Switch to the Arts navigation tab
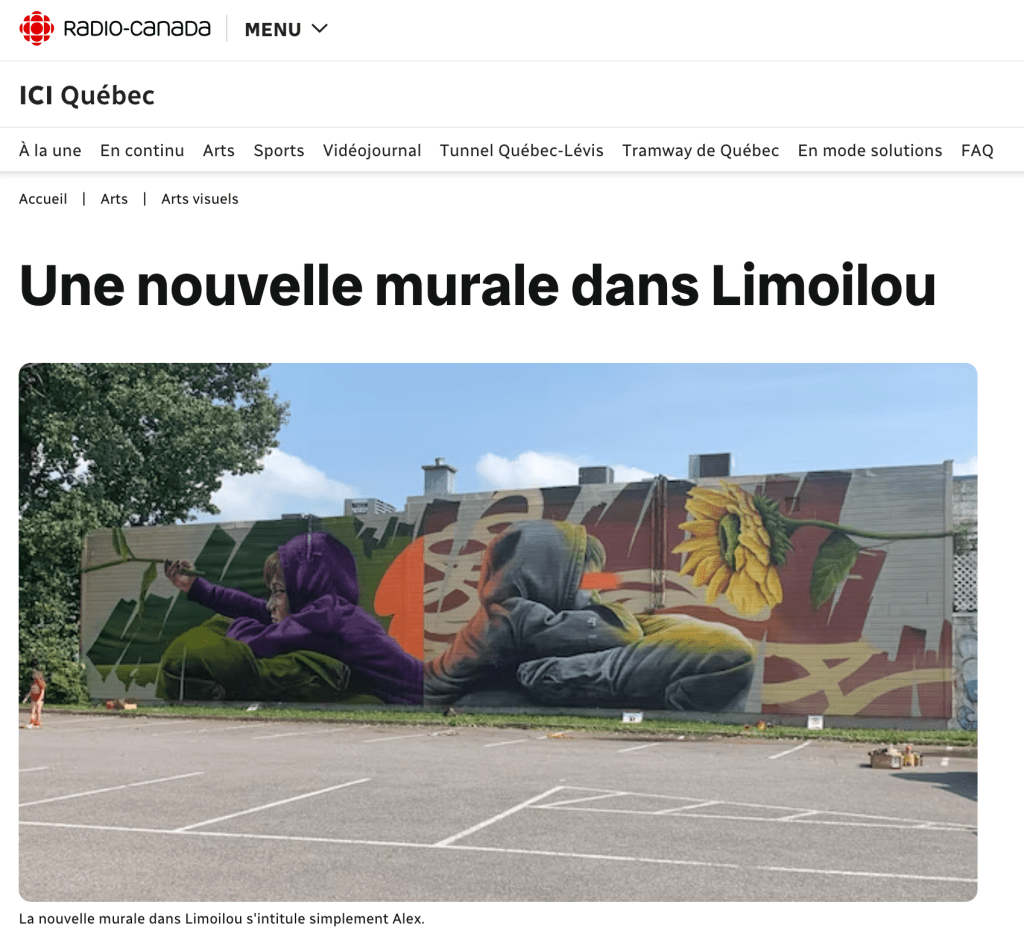 pos(218,150)
